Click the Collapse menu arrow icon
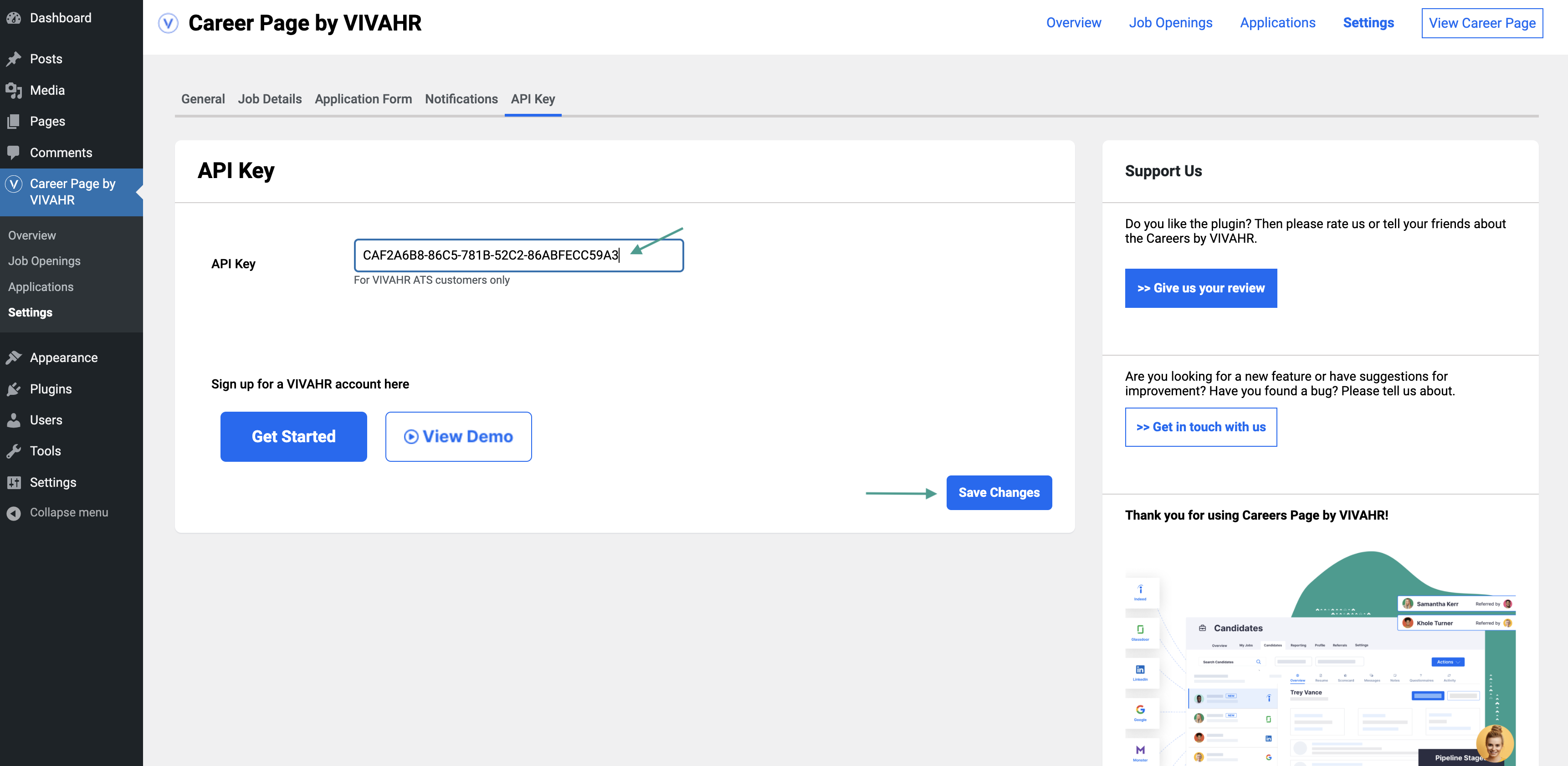 [13, 513]
